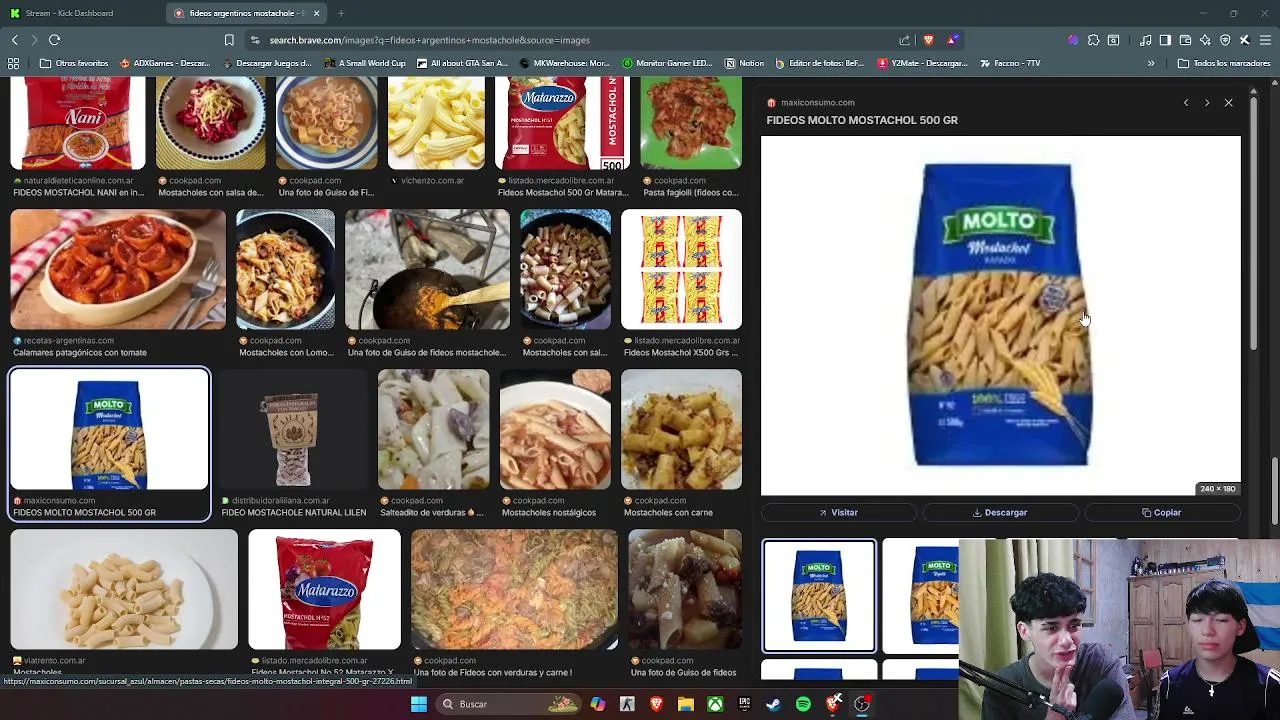Open File Explorer from the taskbar
The image size is (1280, 720).
pos(686,704)
